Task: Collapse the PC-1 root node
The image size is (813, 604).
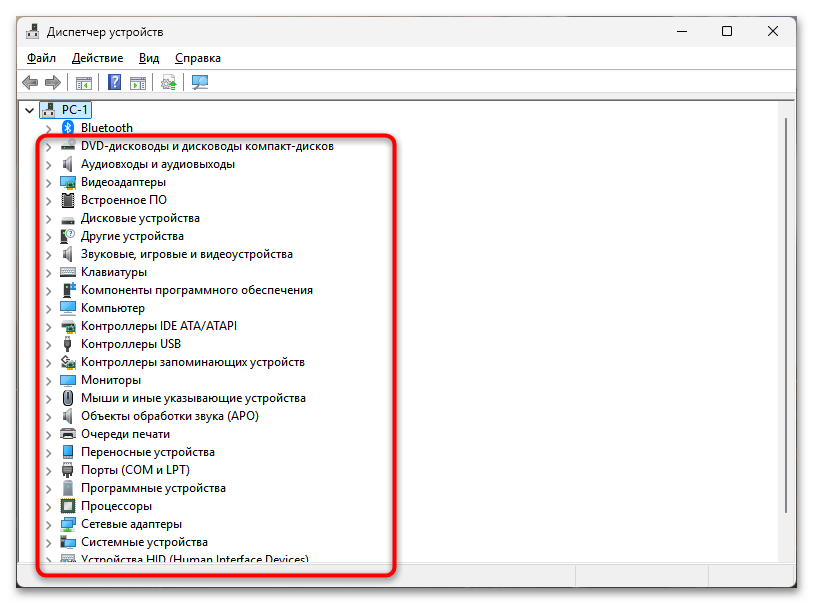Action: point(30,110)
